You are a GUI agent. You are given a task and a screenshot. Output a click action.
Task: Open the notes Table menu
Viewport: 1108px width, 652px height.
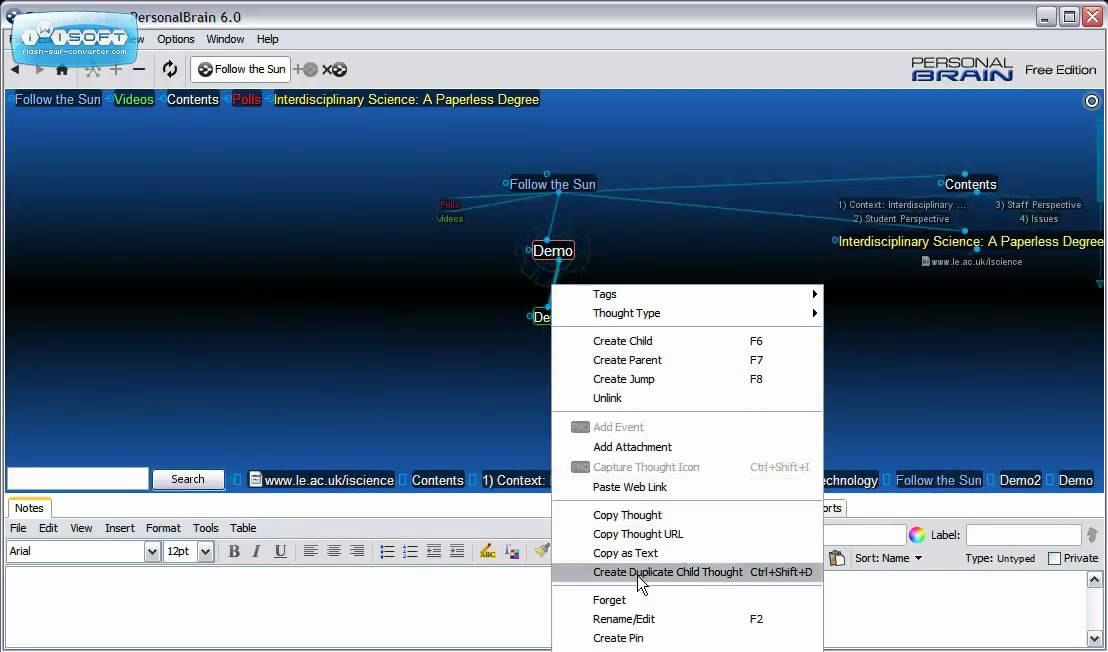[x=242, y=528]
